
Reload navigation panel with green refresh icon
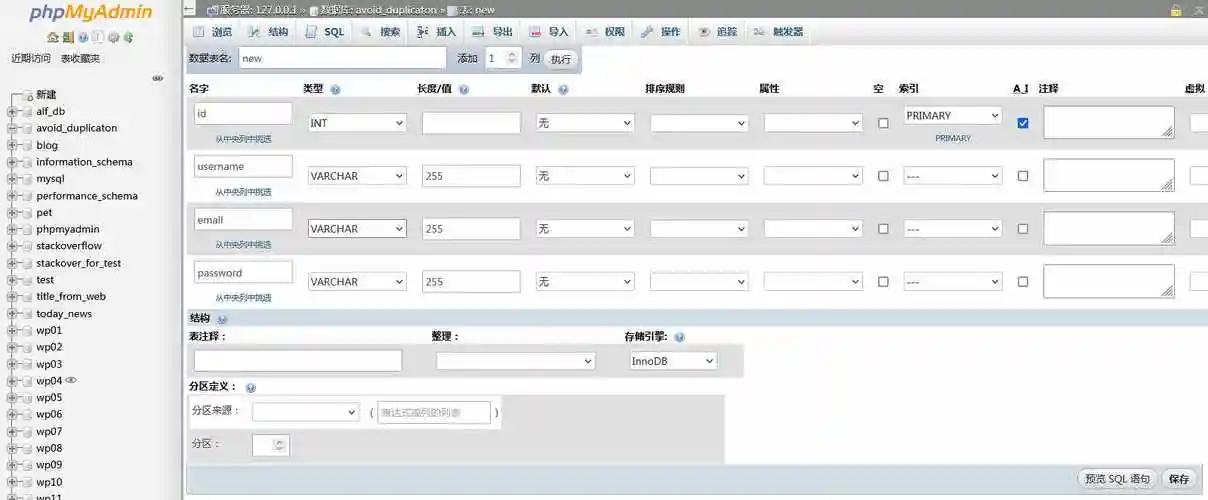(x=128, y=37)
